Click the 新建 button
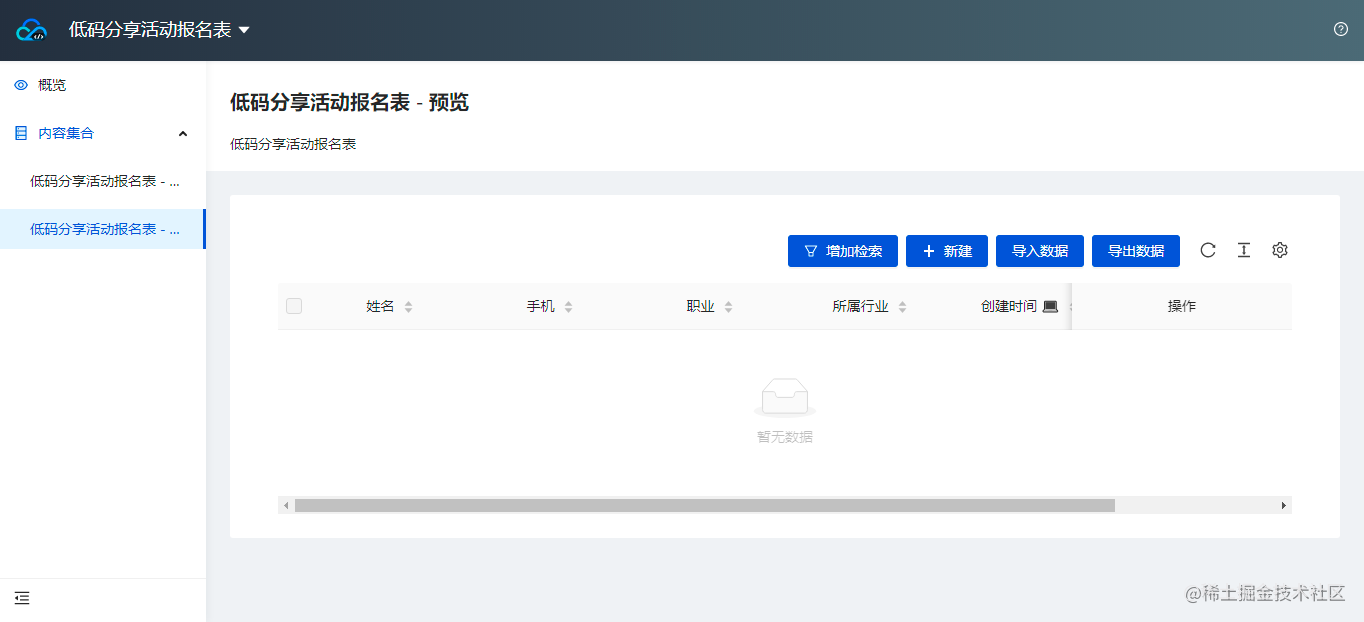 pos(947,251)
